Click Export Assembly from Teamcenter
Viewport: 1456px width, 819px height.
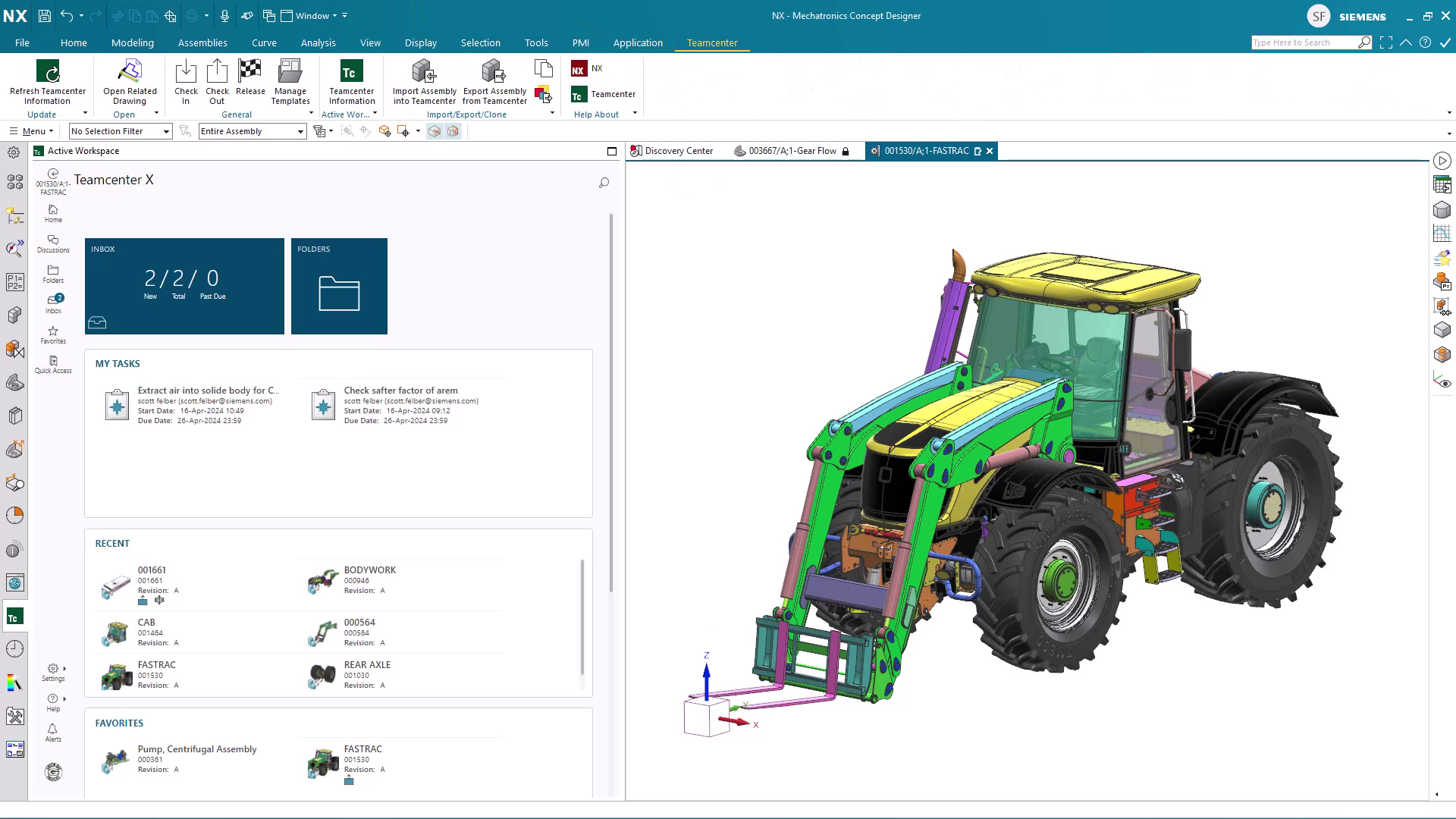(494, 72)
